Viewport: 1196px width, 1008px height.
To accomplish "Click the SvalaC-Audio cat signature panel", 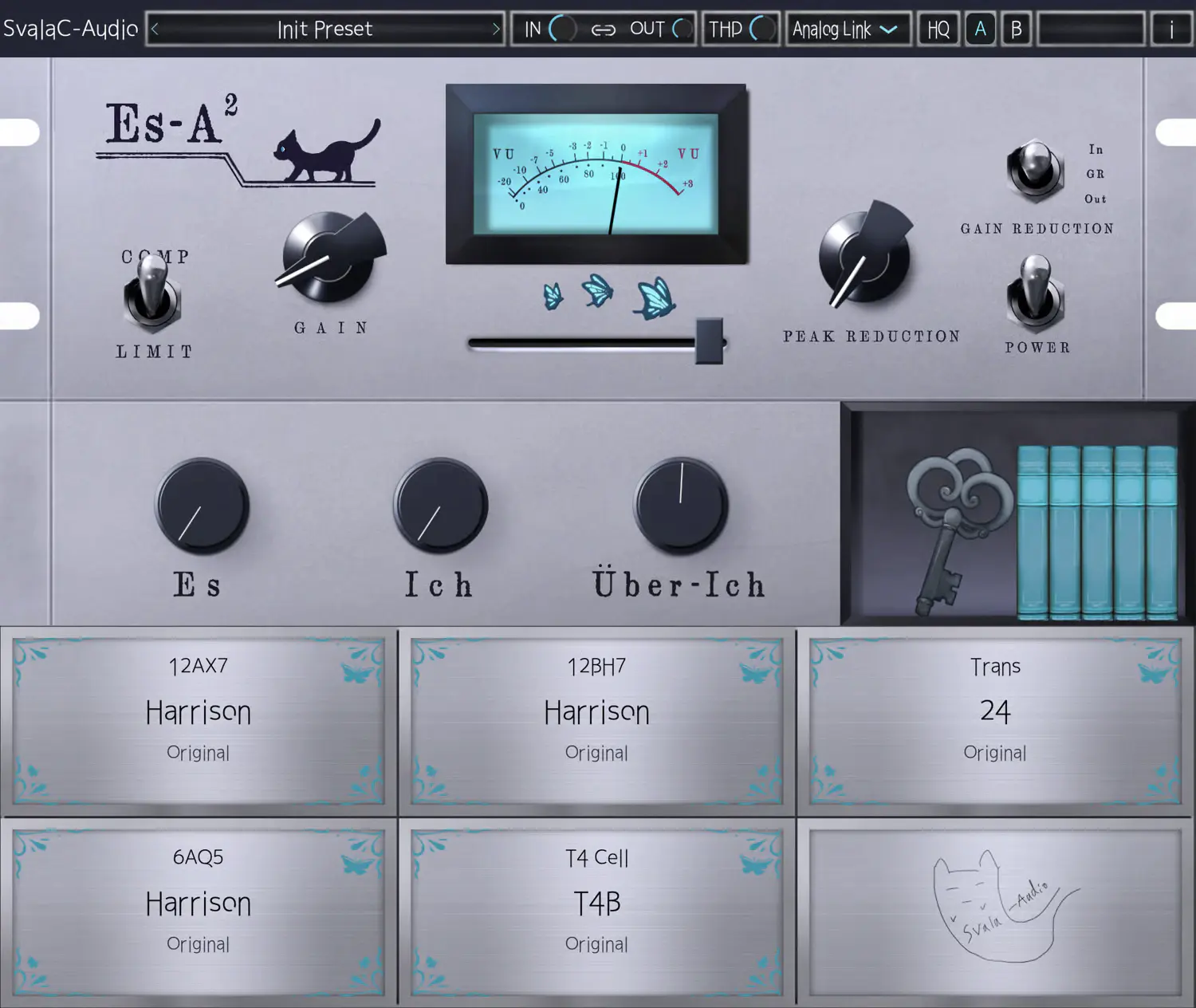I will [995, 912].
